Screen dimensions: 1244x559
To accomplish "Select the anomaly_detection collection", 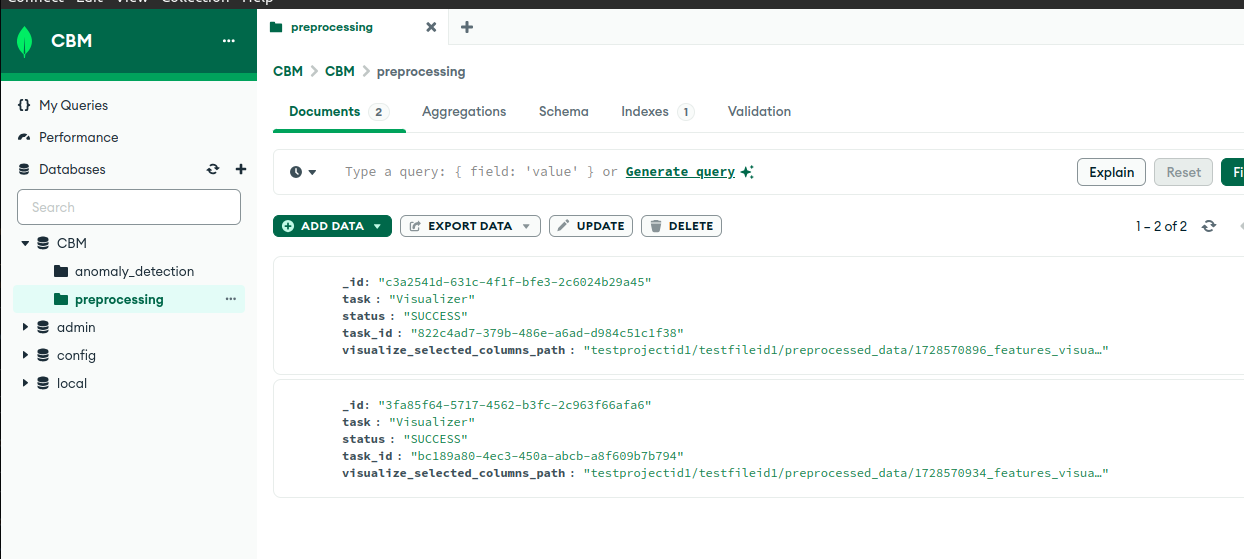I will [134, 271].
